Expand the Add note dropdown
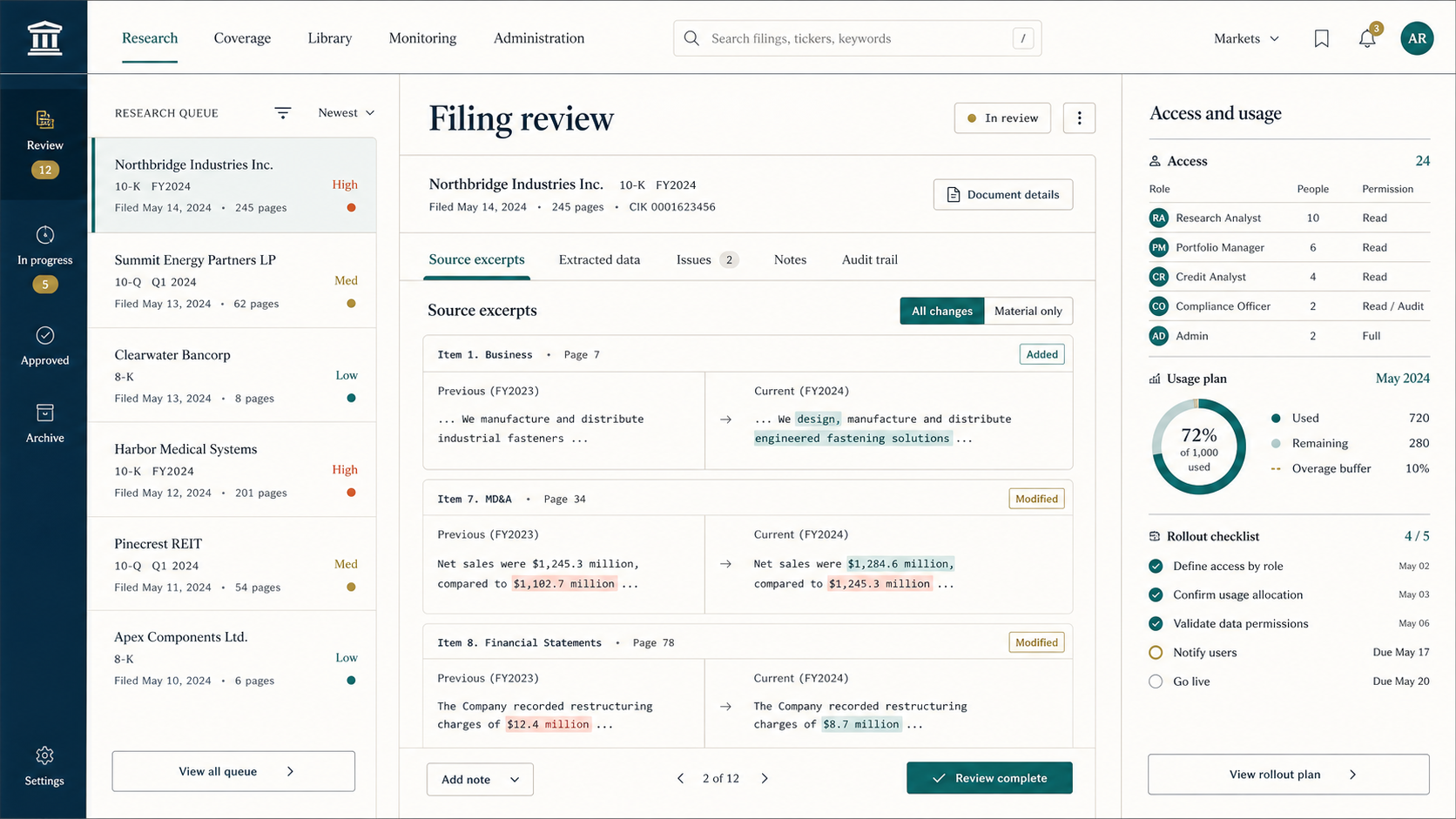 coord(480,779)
